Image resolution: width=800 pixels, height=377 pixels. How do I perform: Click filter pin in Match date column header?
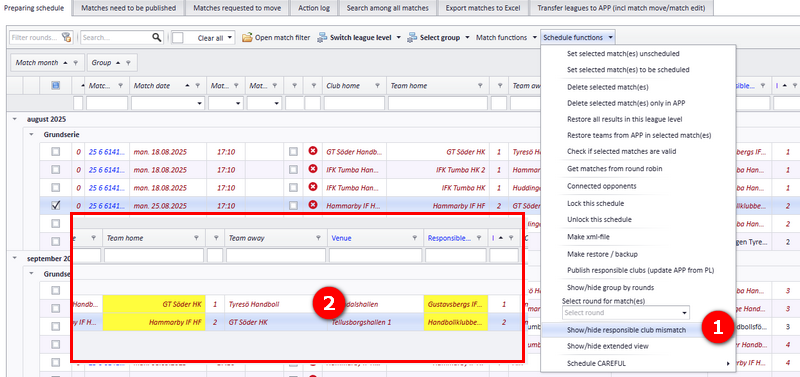tap(197, 86)
